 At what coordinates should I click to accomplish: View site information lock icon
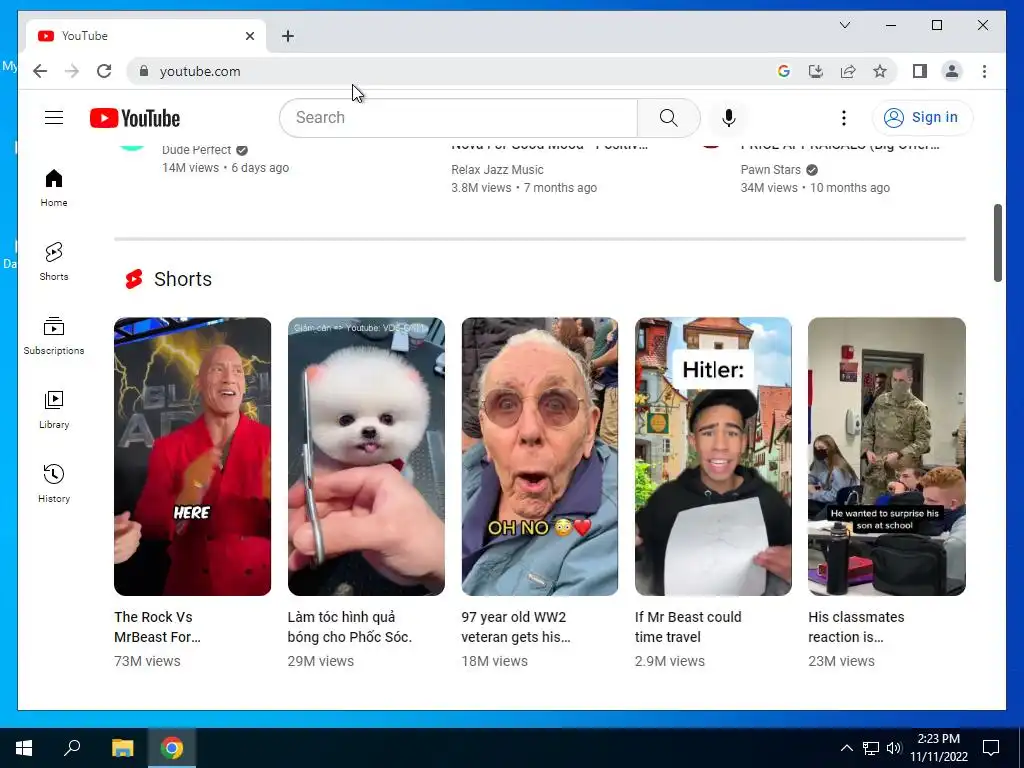pyautogui.click(x=144, y=71)
